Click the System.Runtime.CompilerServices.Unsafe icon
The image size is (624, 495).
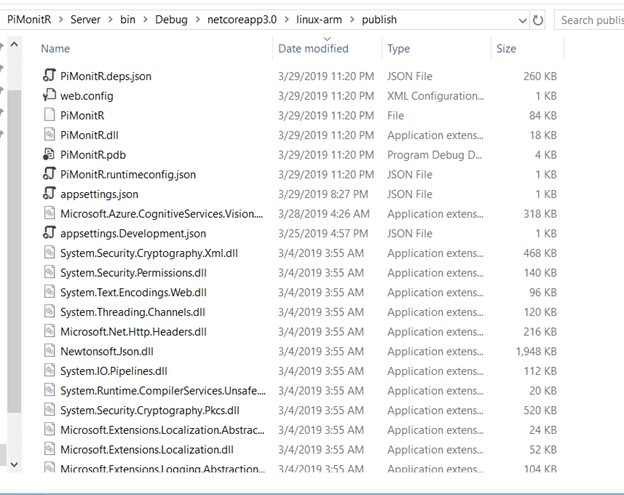pyautogui.click(x=49, y=390)
